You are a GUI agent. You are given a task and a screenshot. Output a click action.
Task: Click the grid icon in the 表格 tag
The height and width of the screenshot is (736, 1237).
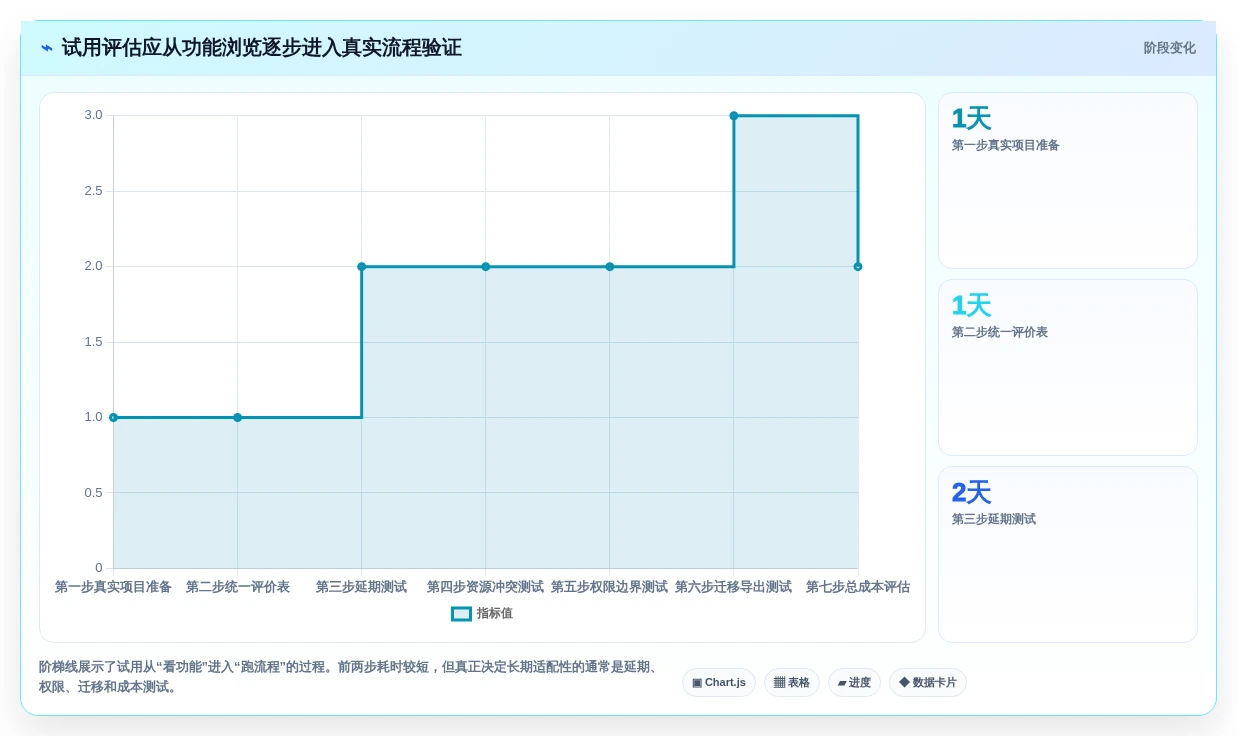[x=779, y=683]
